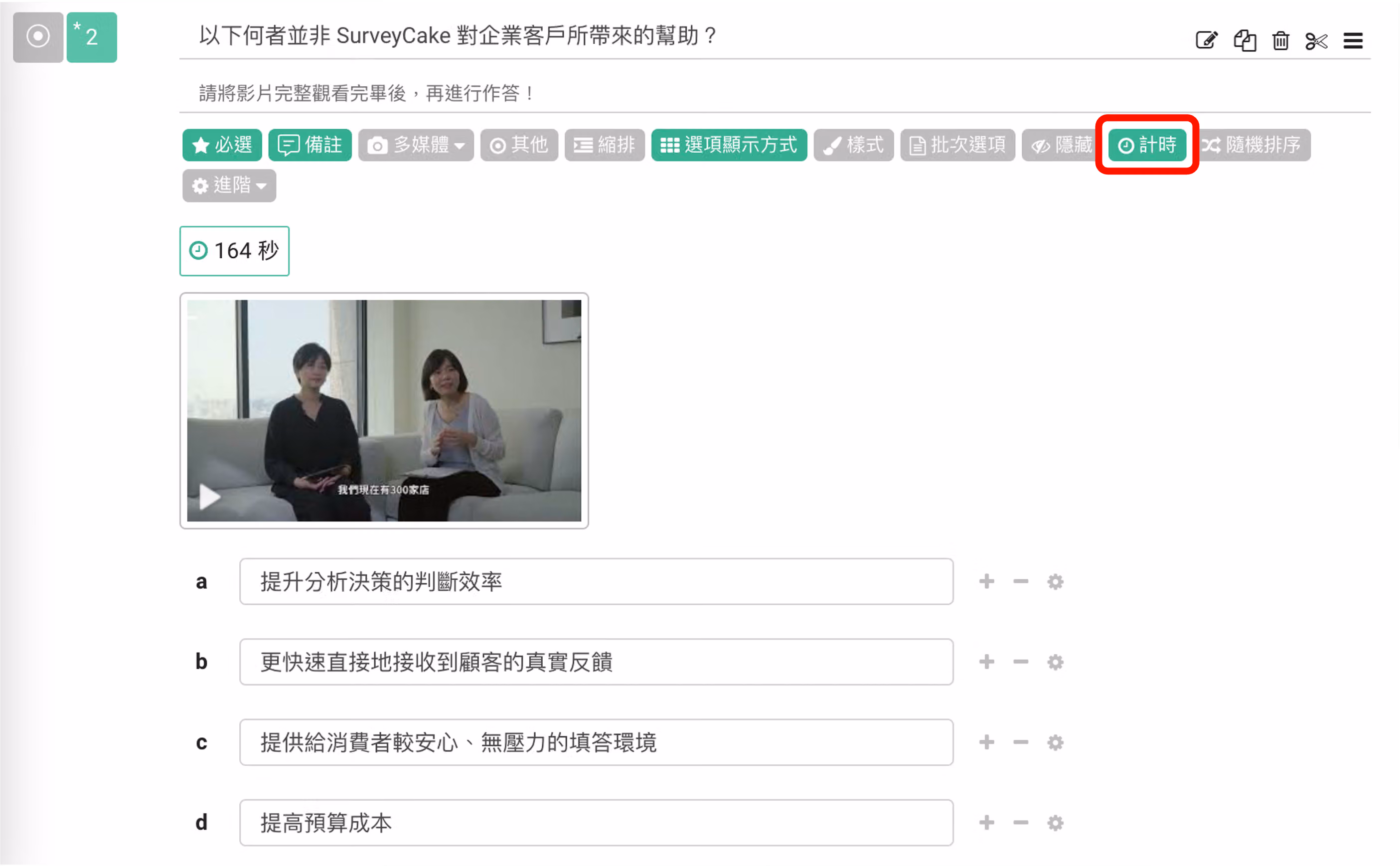1400x866 pixels.
Task: Click the question title text
Action: coord(458,35)
